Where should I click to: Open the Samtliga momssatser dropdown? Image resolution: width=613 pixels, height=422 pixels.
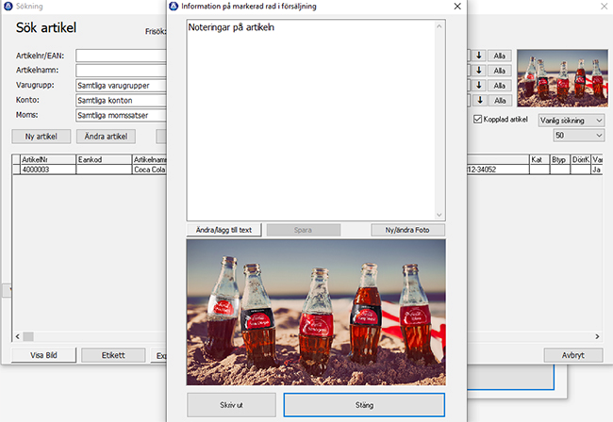point(121,115)
